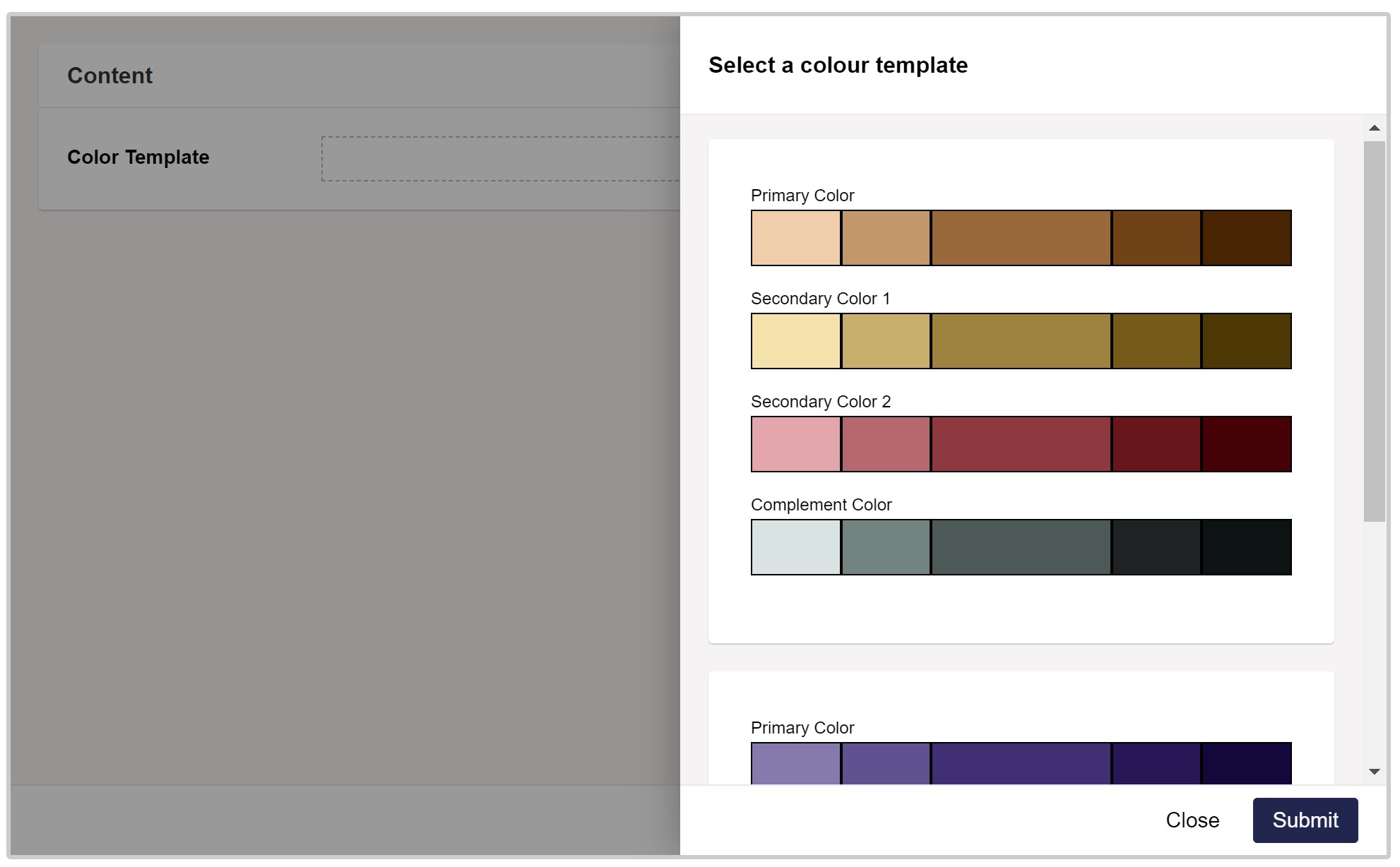Click the 'Primary Color' label in first template
1400x867 pixels.
pyautogui.click(x=802, y=196)
